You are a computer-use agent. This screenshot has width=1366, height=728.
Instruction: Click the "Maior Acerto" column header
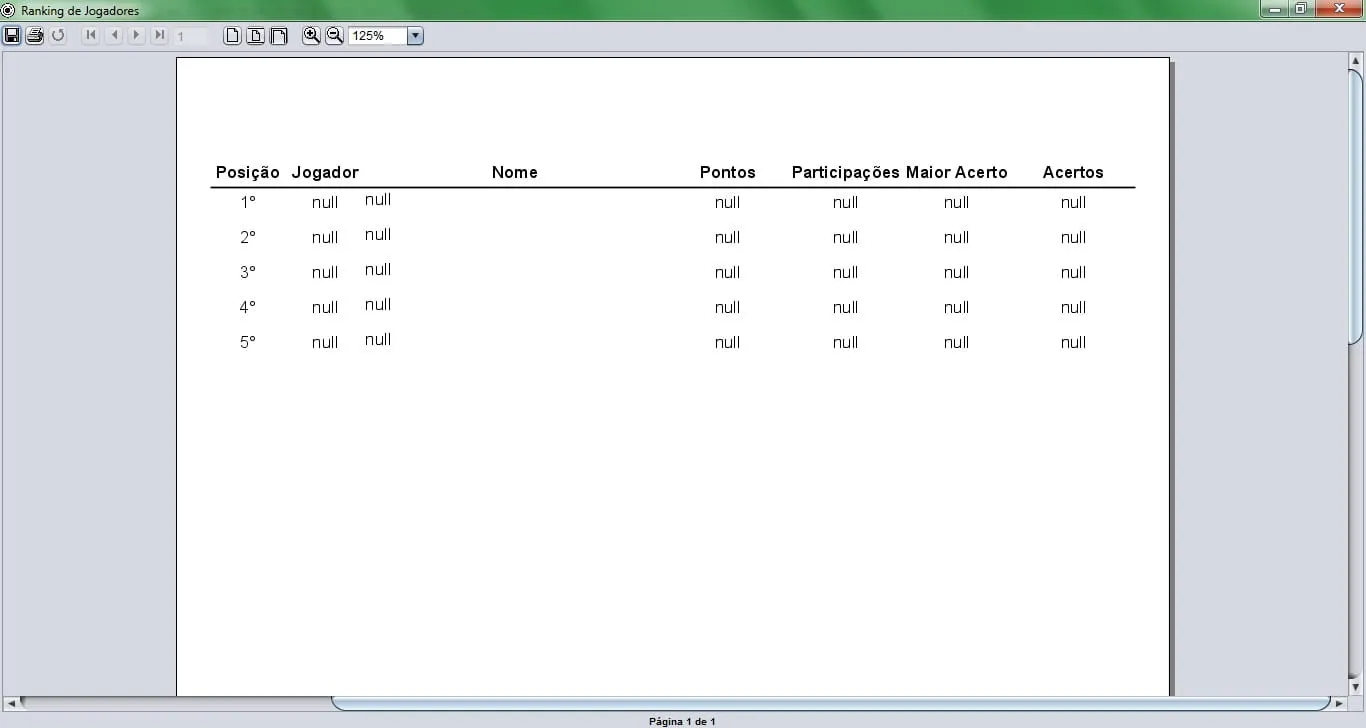pyautogui.click(x=957, y=172)
